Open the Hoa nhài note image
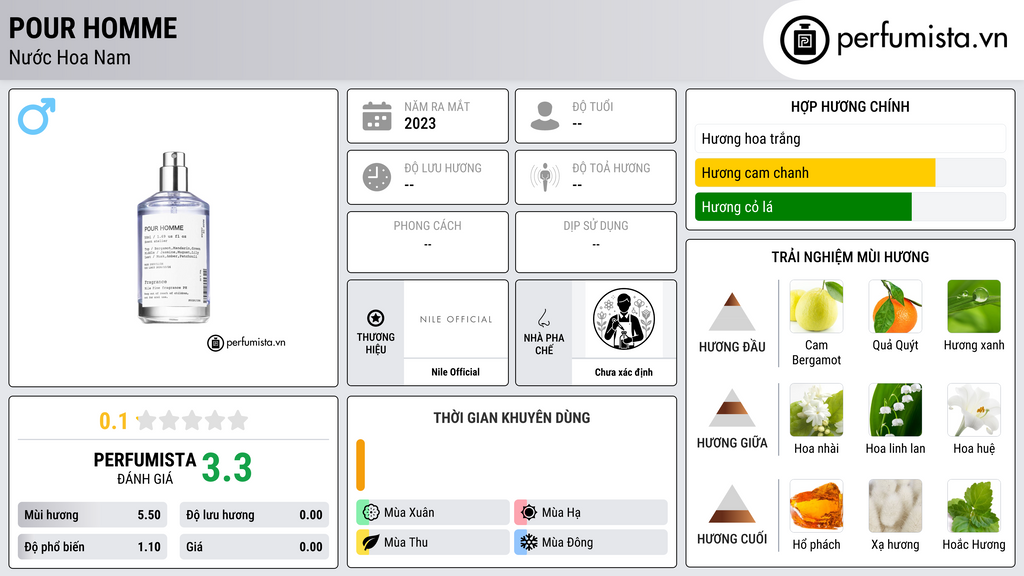 [816, 409]
